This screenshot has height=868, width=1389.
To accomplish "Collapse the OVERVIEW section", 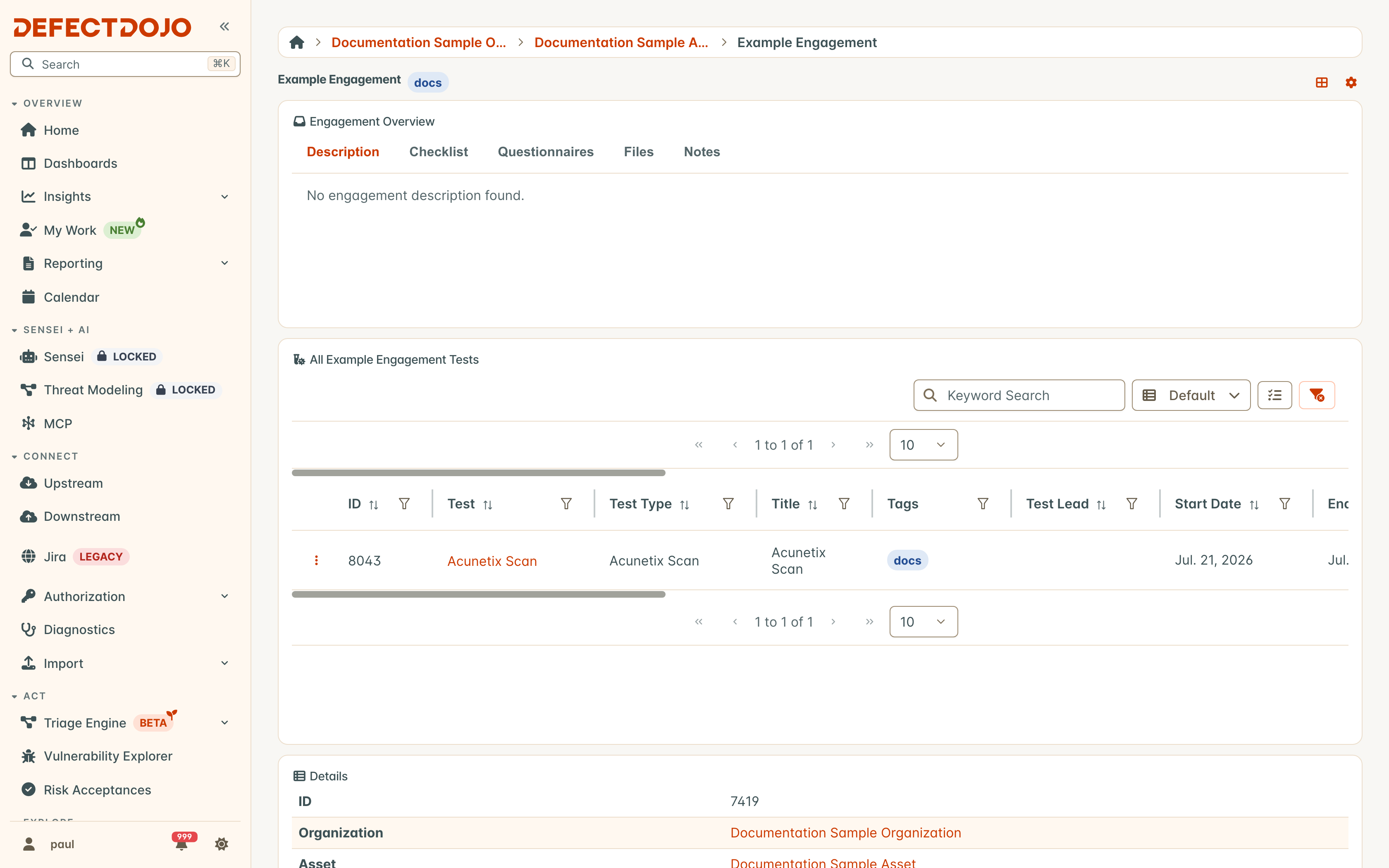I will coord(48,103).
